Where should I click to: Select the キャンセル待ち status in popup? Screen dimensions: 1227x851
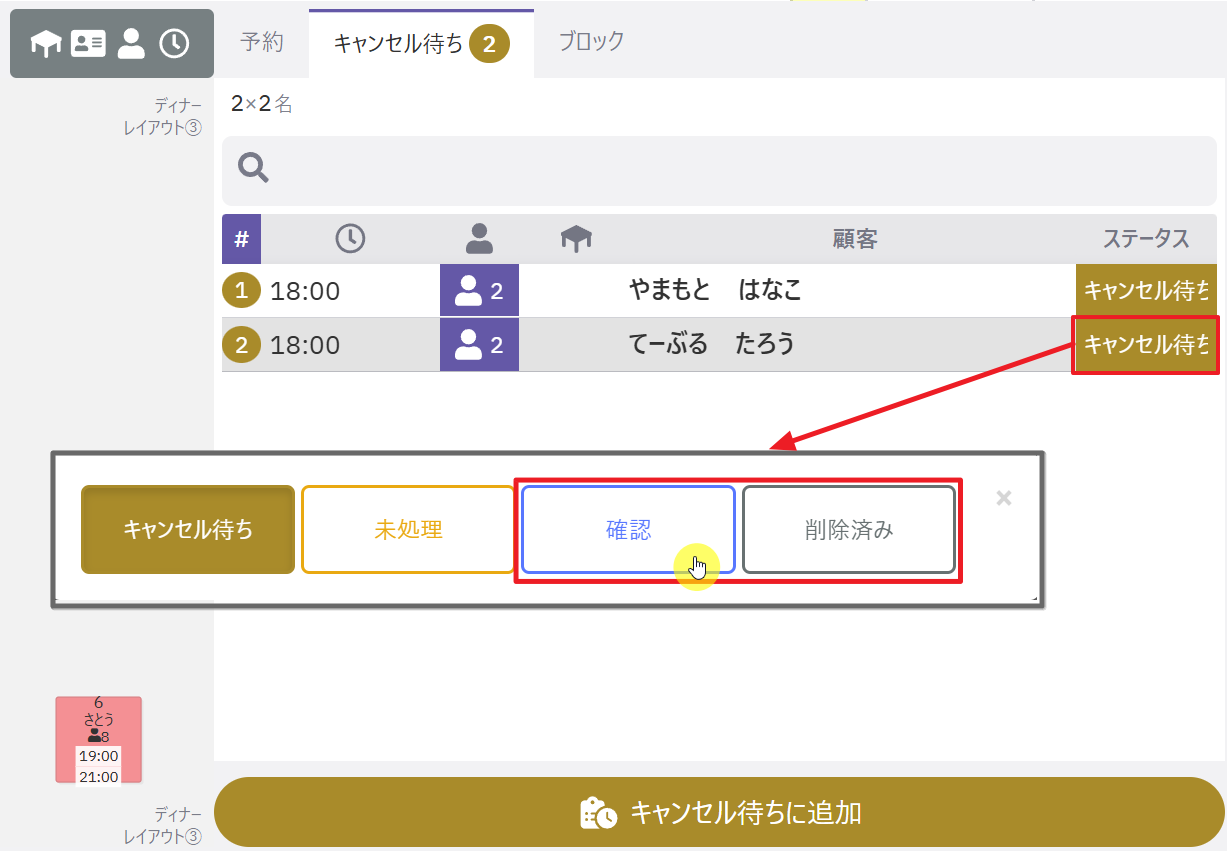(x=188, y=530)
